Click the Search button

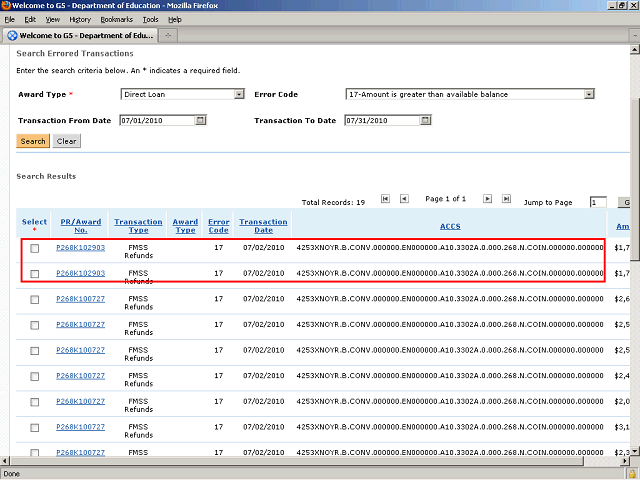point(33,141)
